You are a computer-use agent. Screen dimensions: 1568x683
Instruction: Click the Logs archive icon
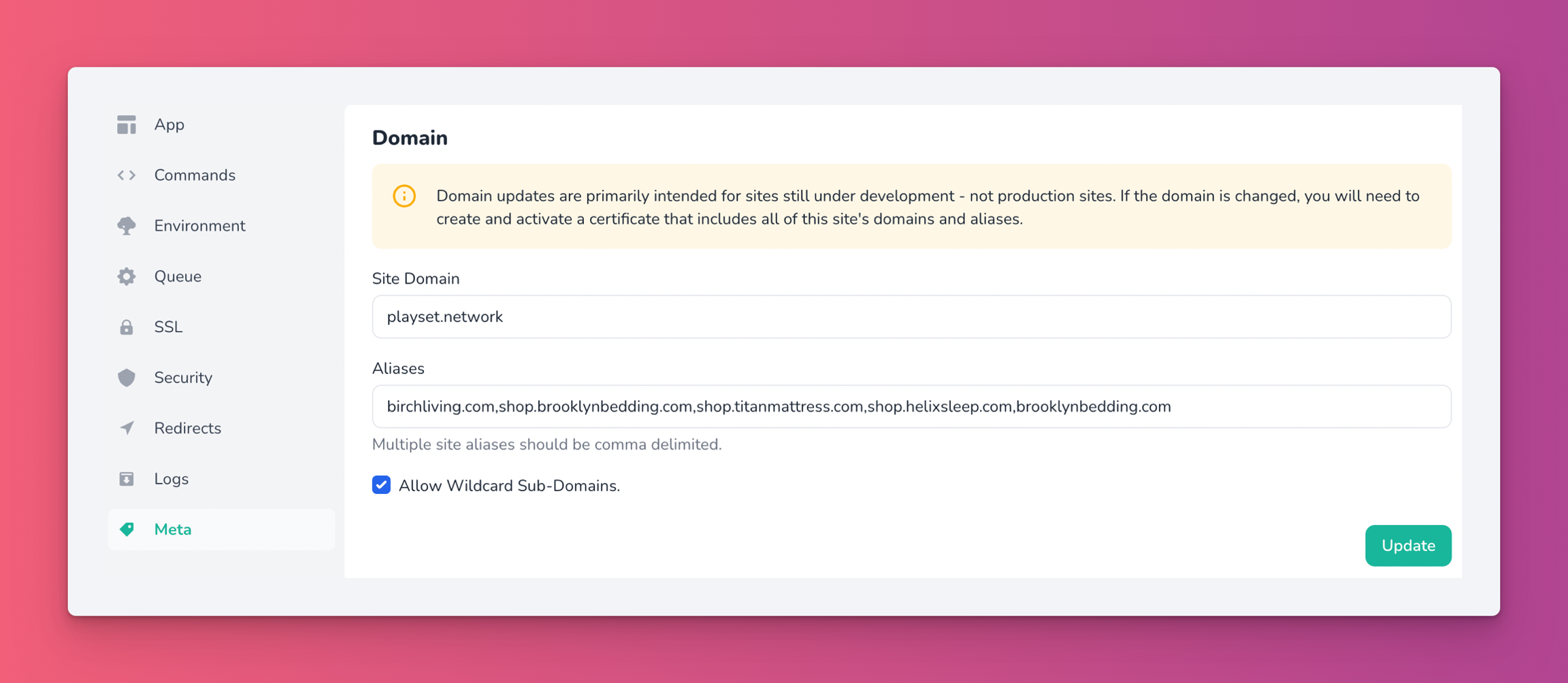pos(127,479)
